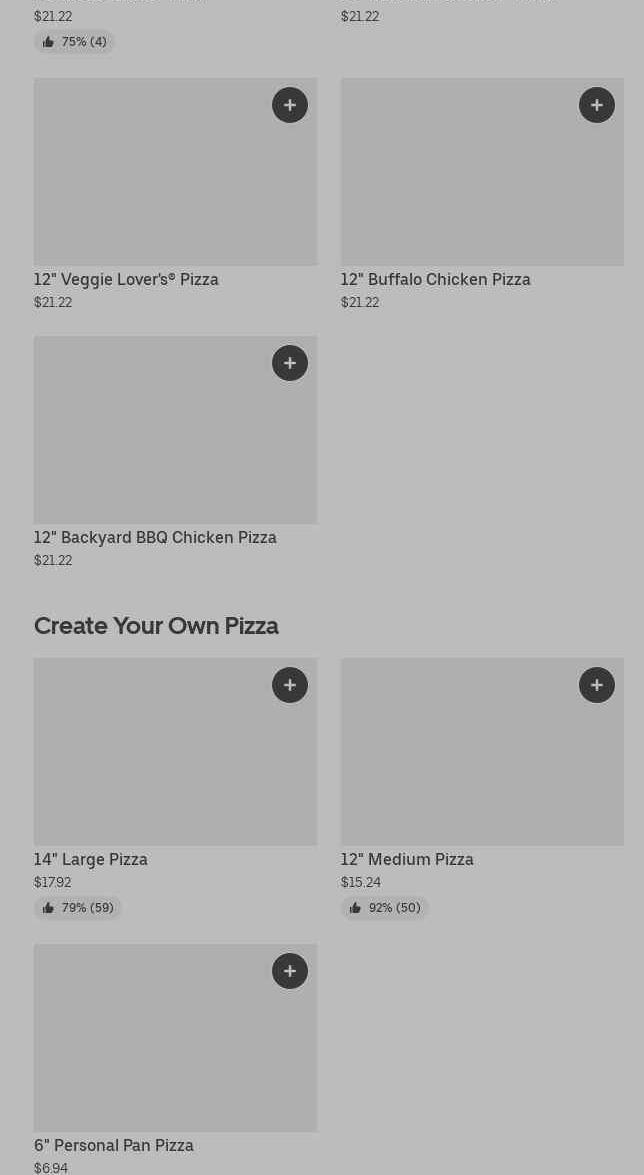Viewport: 644px width, 1175px height.
Task: Add 12" Buffalo Chicken Pizza to order
Action: 597,105
